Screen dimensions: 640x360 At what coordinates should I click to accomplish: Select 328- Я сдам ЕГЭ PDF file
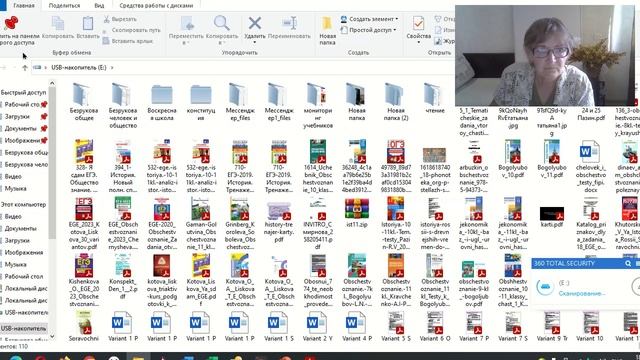(84, 166)
